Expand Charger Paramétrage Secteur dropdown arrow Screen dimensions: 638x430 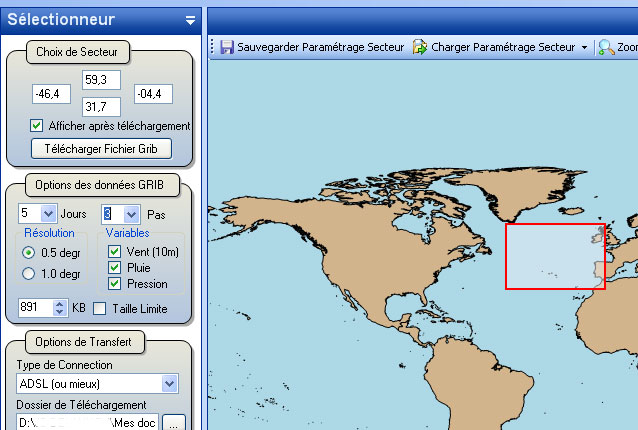point(584,48)
